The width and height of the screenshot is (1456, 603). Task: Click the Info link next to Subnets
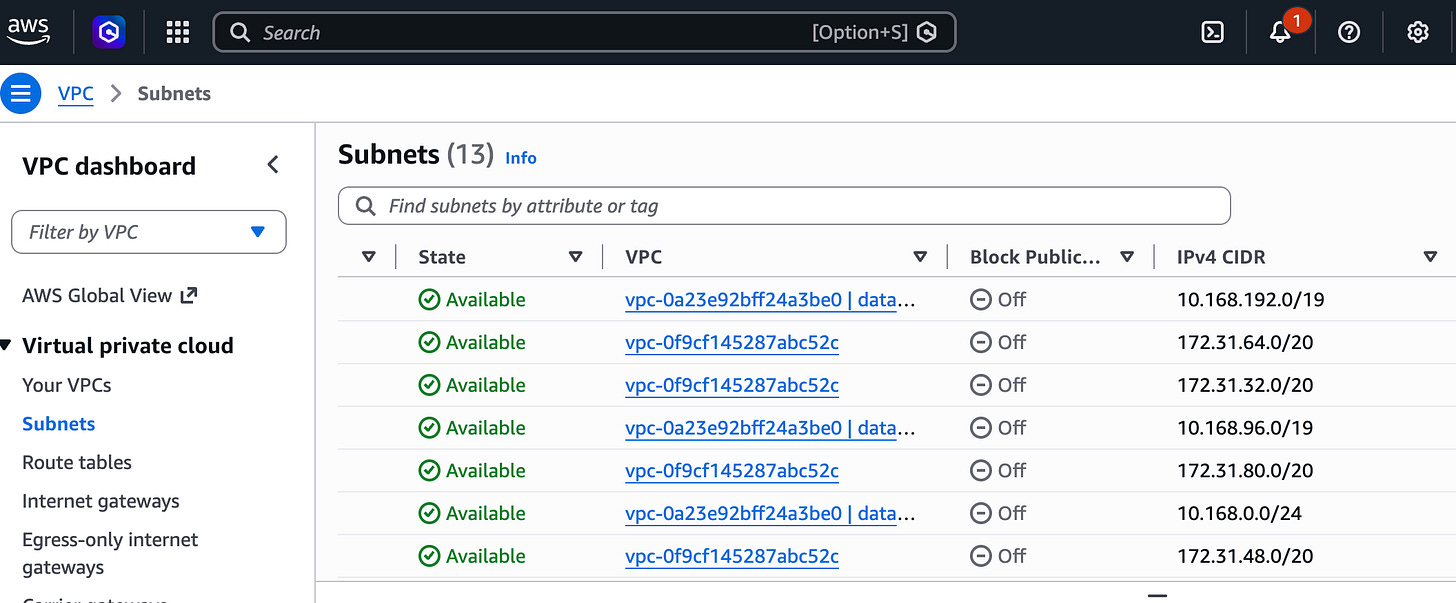tap(521, 158)
